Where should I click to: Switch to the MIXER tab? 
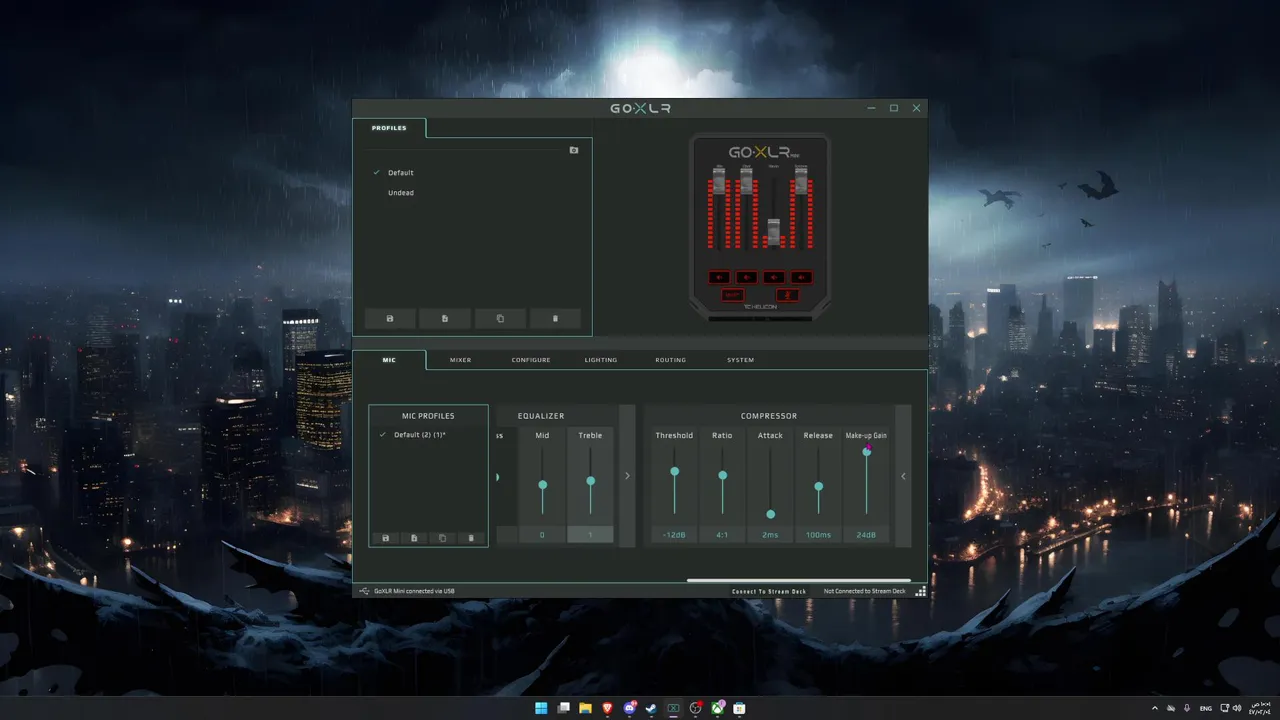460,360
